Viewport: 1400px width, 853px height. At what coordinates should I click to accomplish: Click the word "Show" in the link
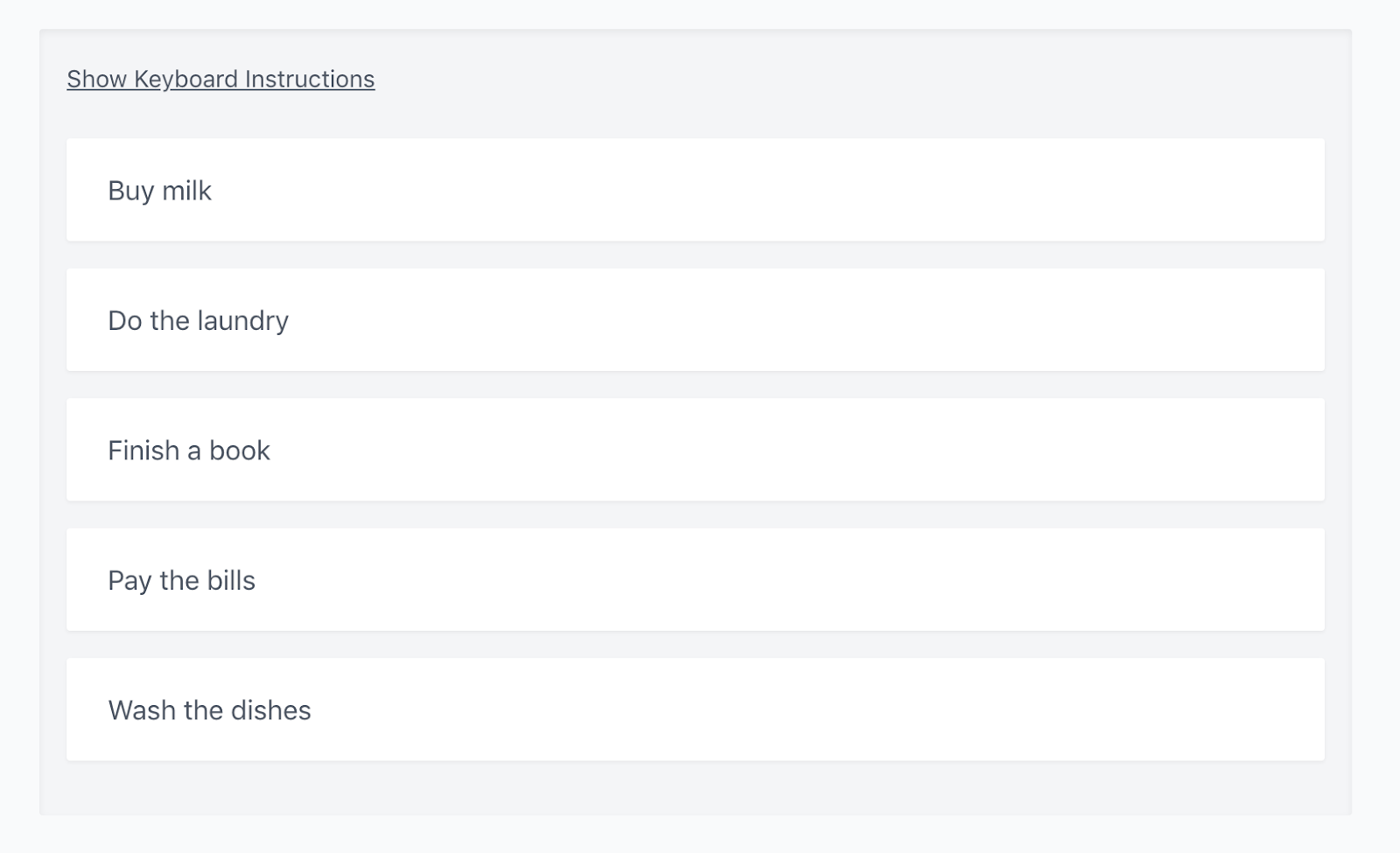pyautogui.click(x=97, y=79)
